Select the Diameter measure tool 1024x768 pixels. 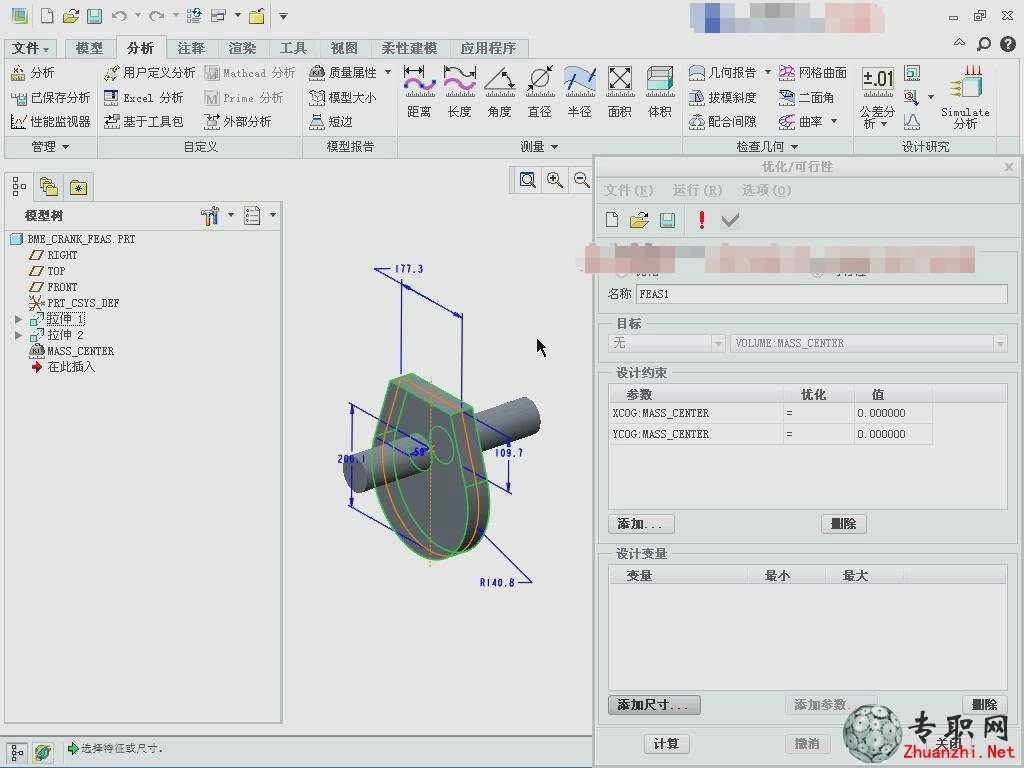(x=539, y=92)
